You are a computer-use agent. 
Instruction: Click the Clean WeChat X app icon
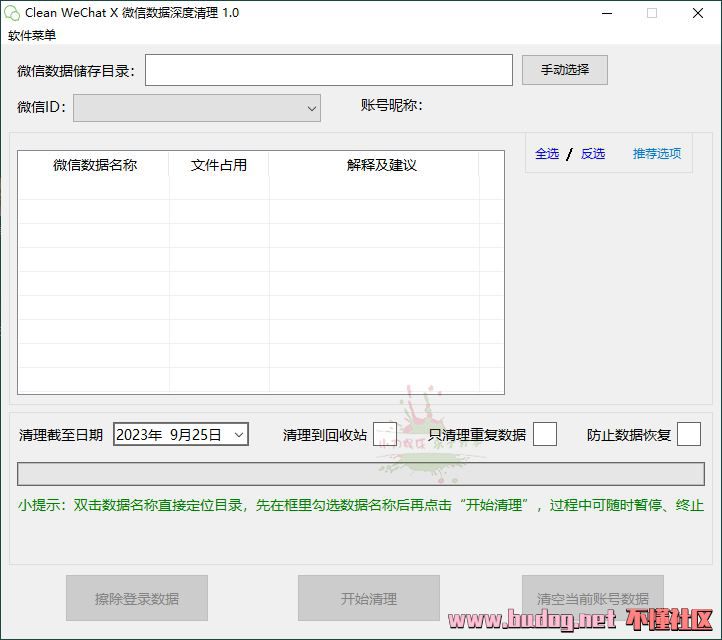[x=12, y=13]
